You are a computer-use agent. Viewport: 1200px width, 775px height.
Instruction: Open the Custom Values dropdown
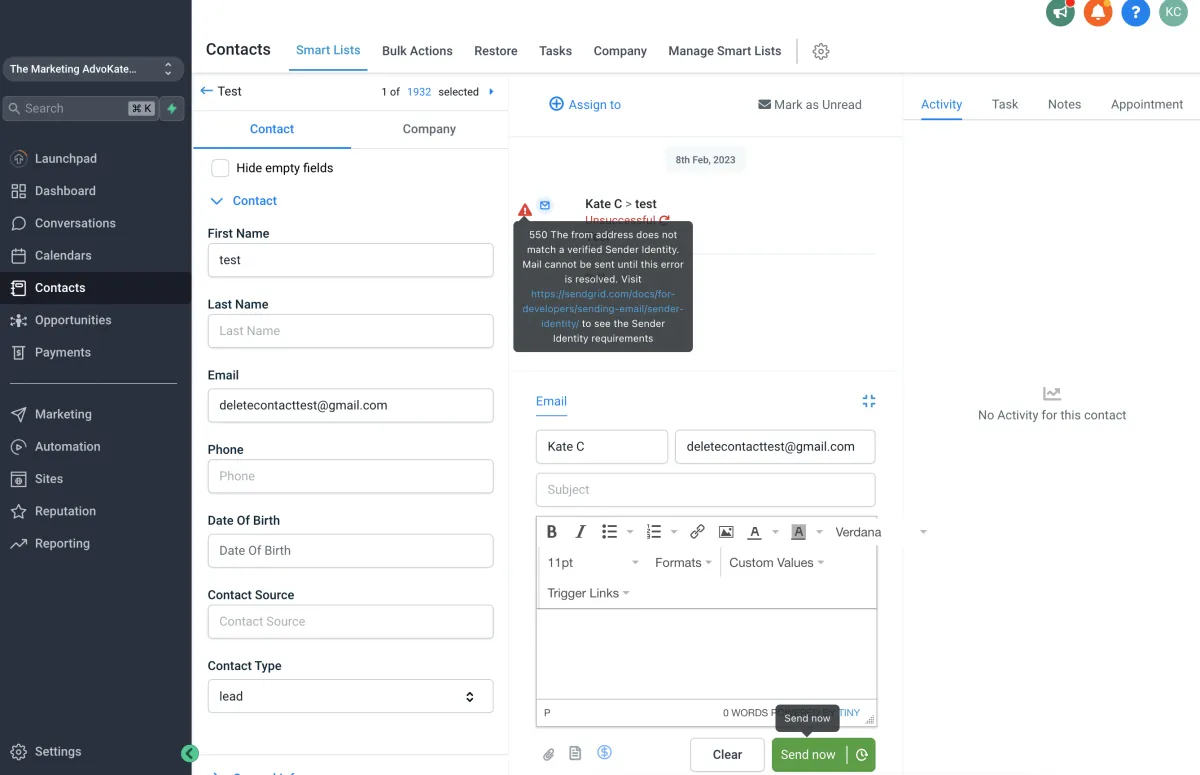[776, 563]
